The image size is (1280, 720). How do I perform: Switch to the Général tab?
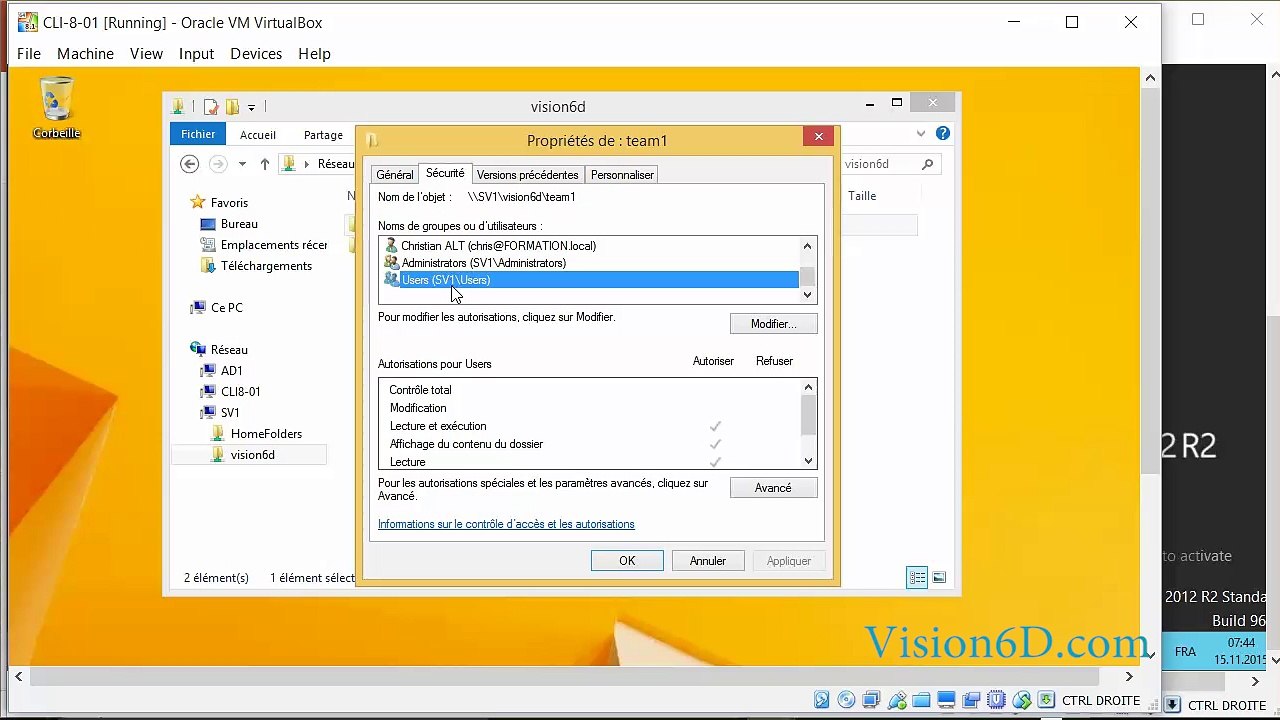click(x=394, y=175)
